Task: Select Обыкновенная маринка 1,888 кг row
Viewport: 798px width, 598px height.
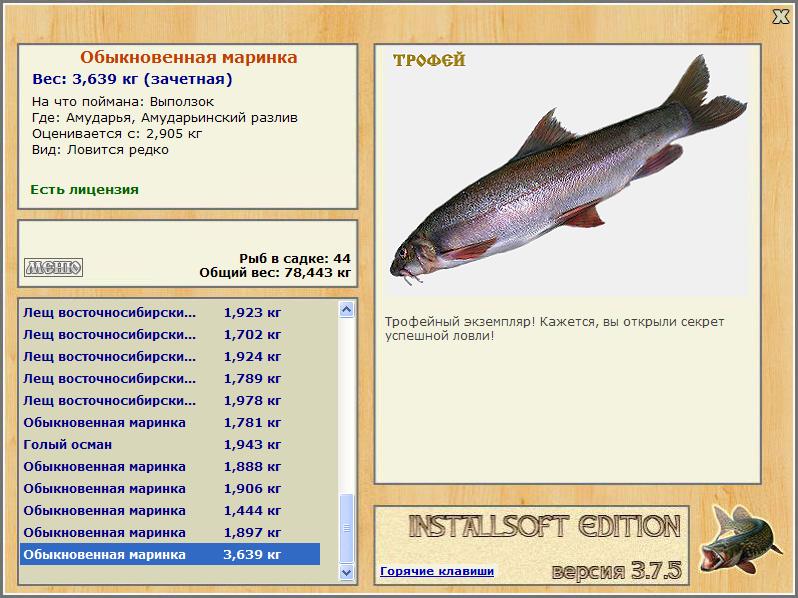Action: coord(170,466)
